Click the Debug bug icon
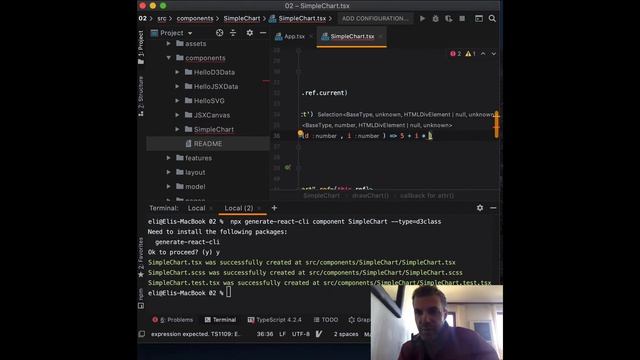 pyautogui.click(x=436, y=18)
